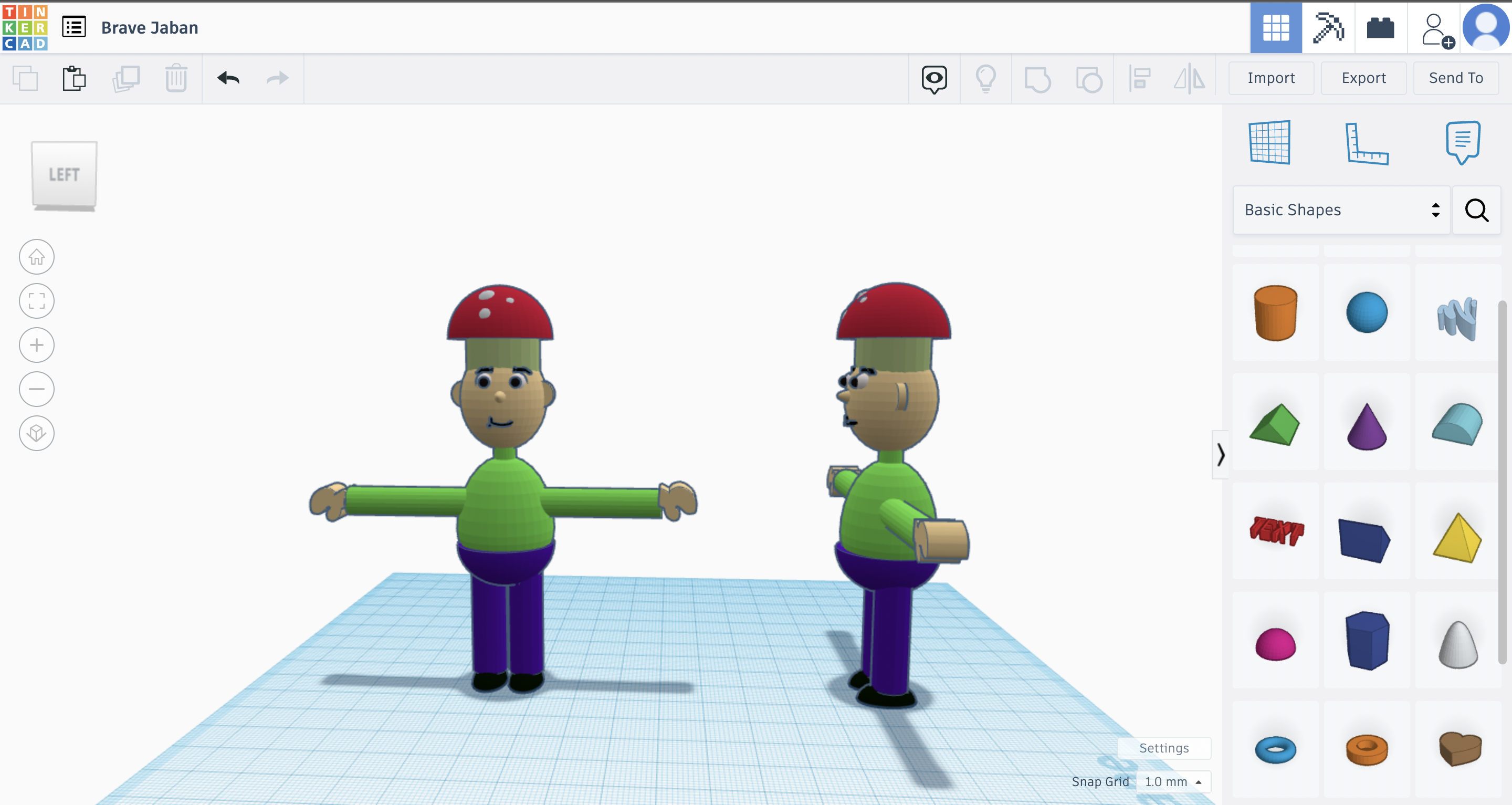
Task: Pick the red Text shape
Action: coord(1275,531)
